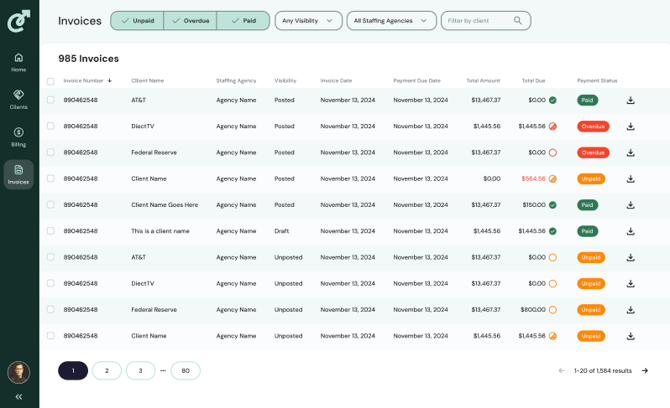Go to next results page arrow
This screenshot has height=408, width=670.
(644, 371)
